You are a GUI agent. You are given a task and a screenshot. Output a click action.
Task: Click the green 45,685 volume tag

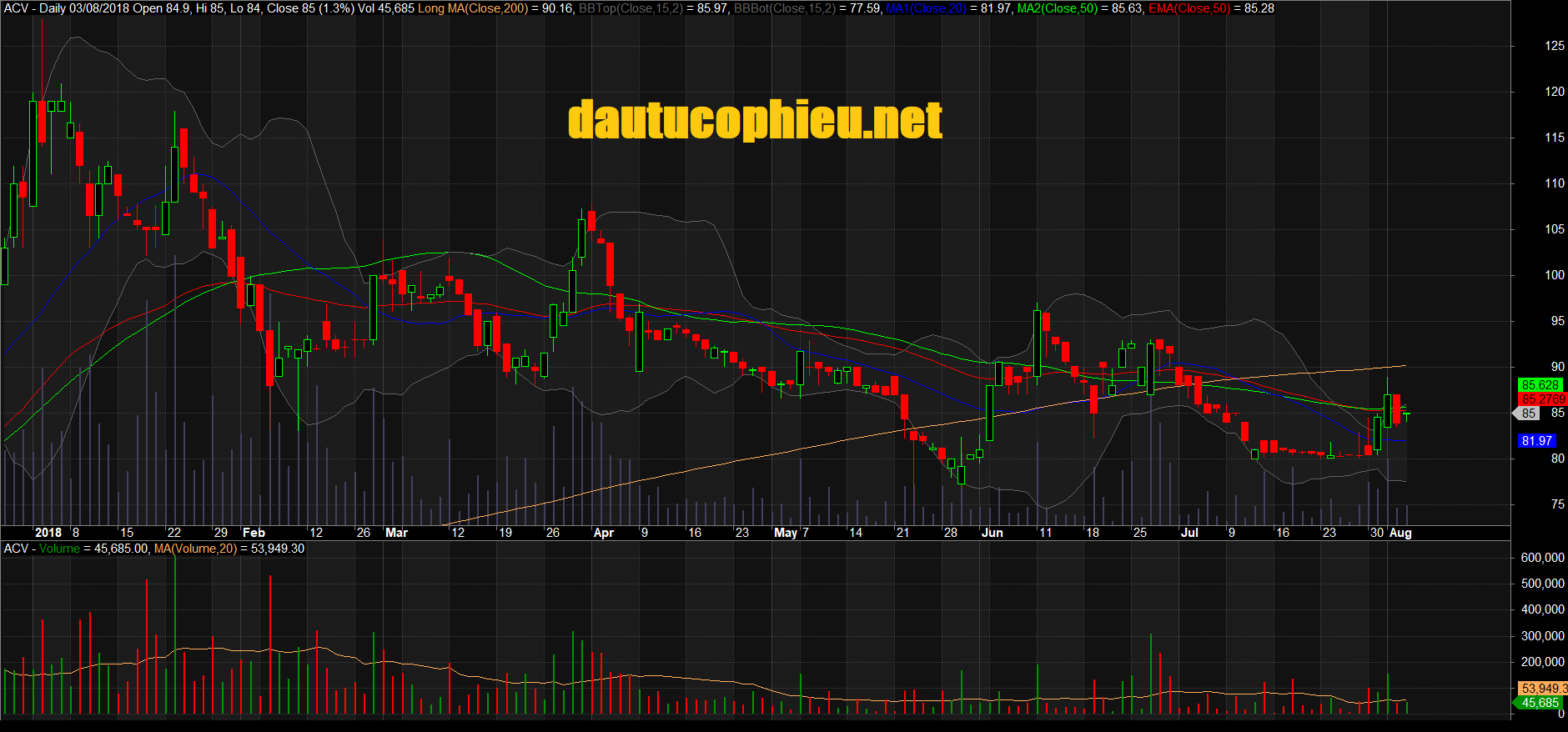[1539, 703]
